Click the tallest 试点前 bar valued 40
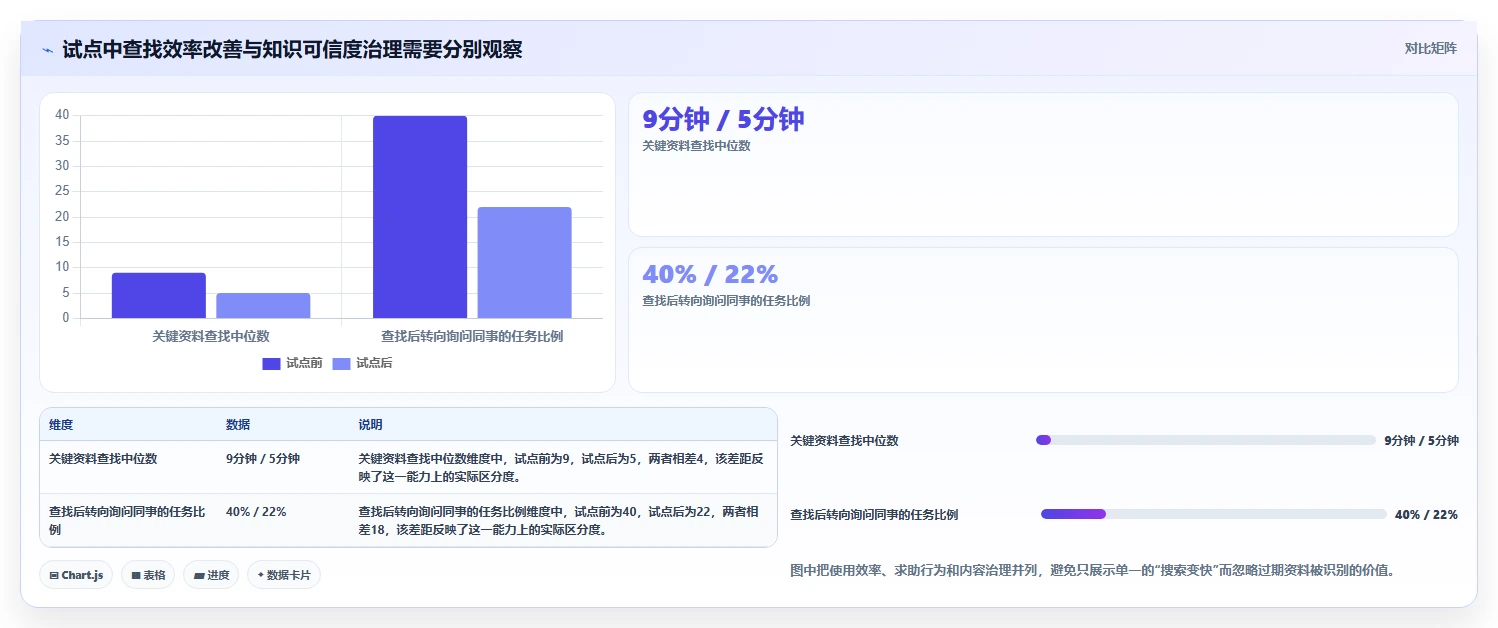This screenshot has width=1498, height=628. coord(420,217)
